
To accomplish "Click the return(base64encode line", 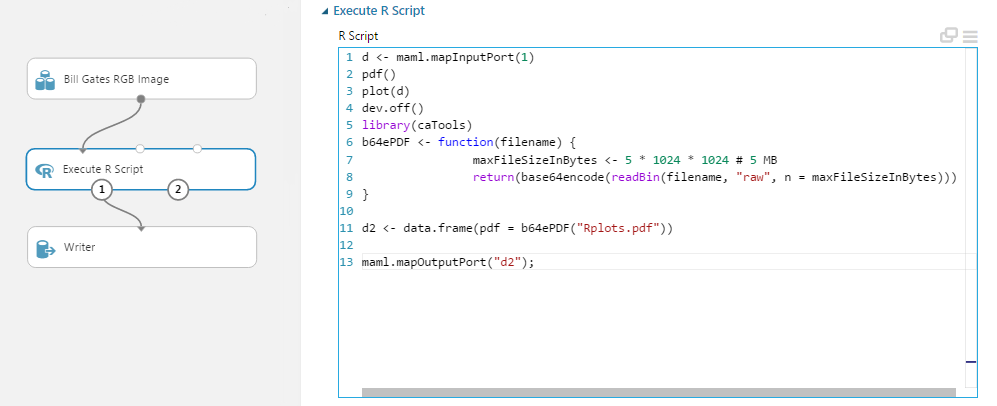I will tap(715, 177).
